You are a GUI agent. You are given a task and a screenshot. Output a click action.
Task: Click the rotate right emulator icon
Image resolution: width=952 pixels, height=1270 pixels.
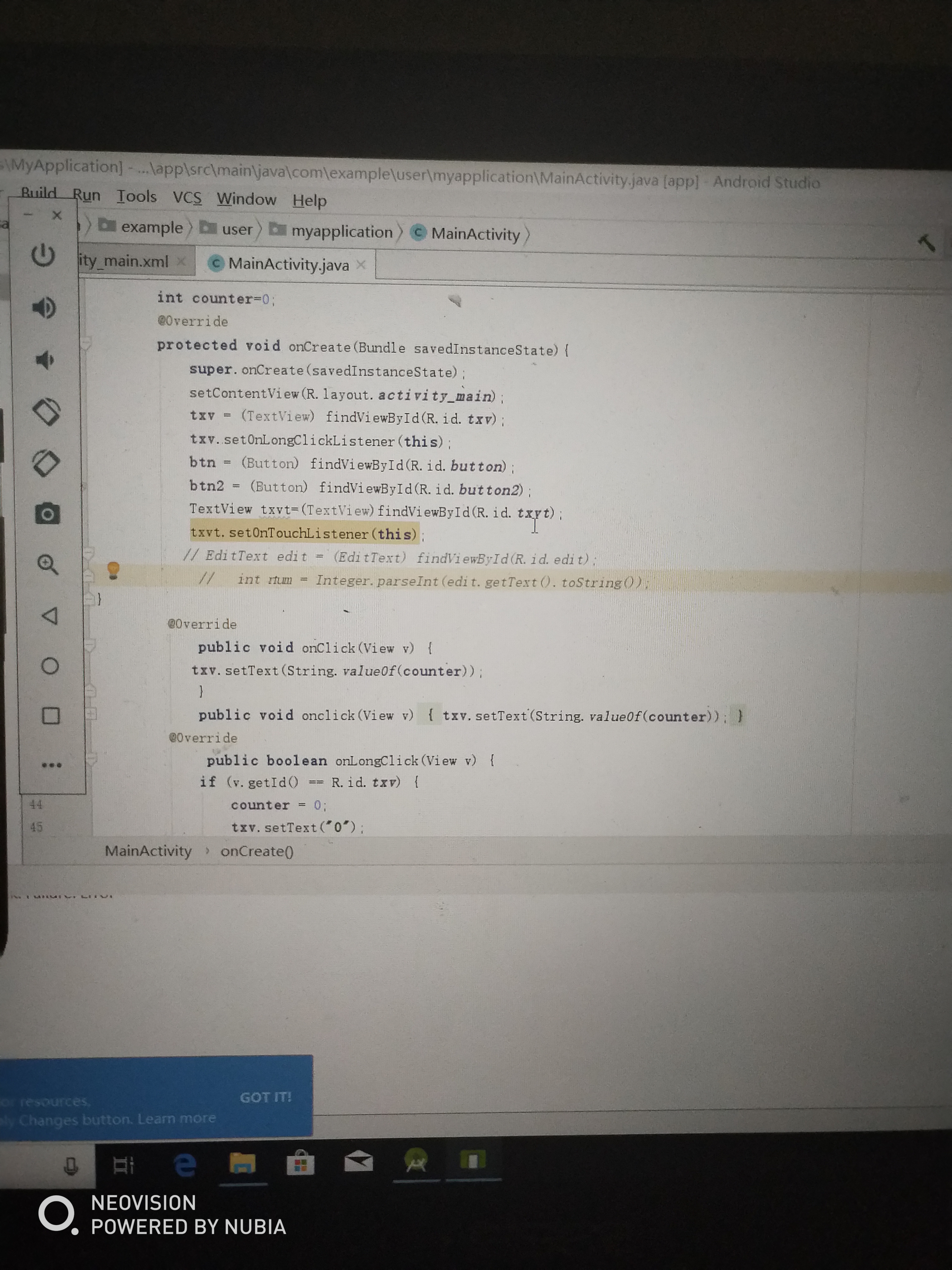46,463
